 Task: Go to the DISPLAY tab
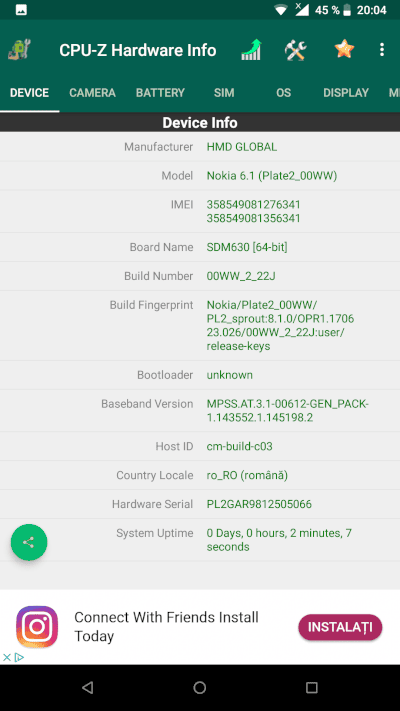click(346, 93)
